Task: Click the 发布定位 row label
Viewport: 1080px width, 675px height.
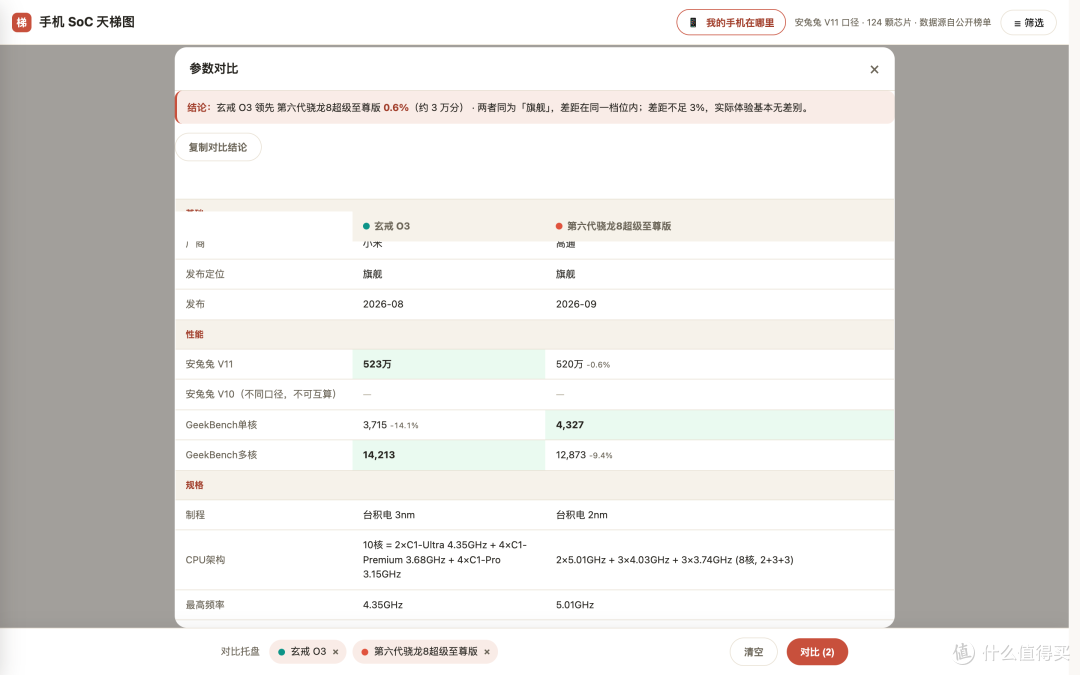Action: 205,274
